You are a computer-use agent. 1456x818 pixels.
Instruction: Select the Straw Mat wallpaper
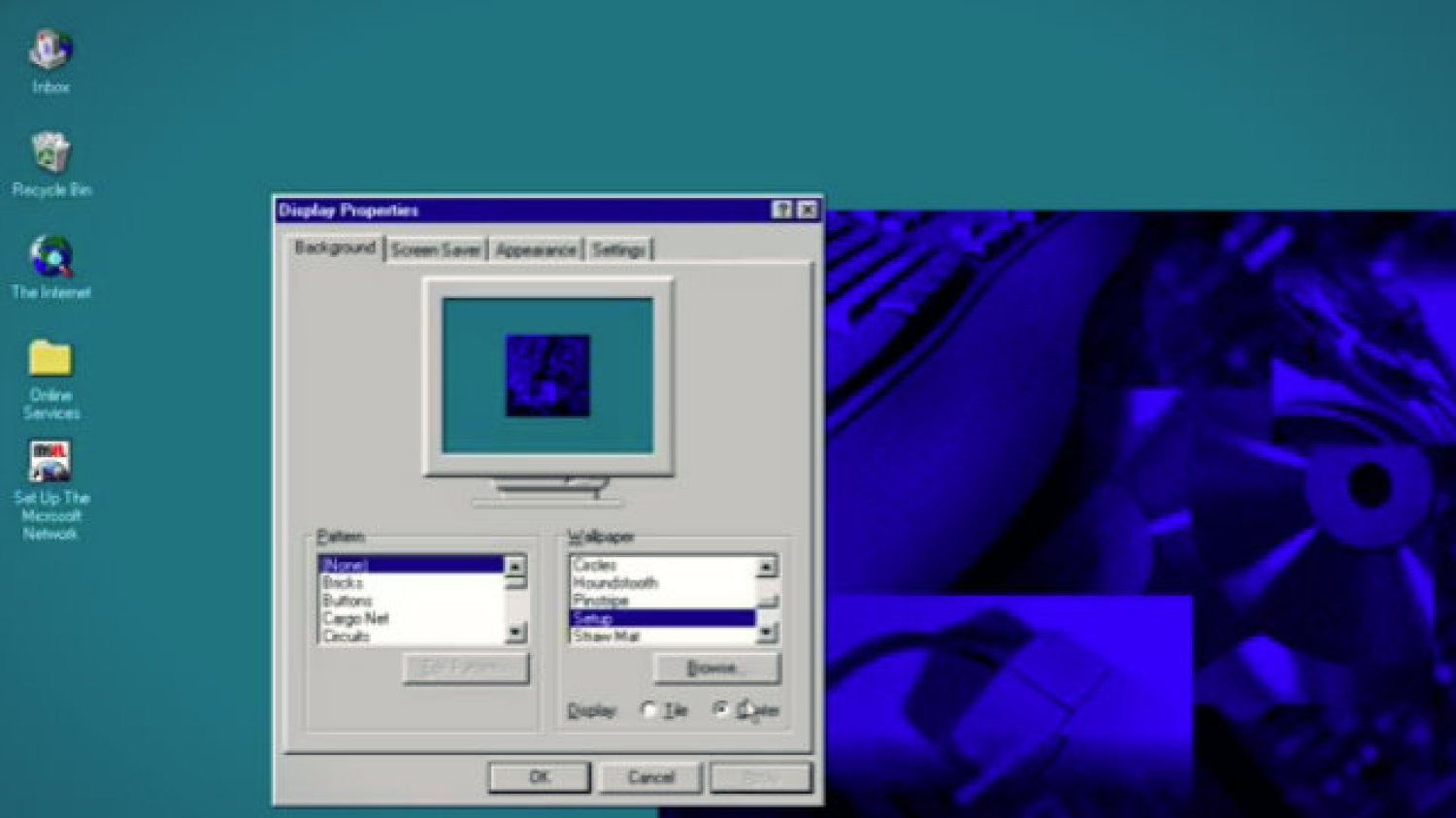coord(663,636)
